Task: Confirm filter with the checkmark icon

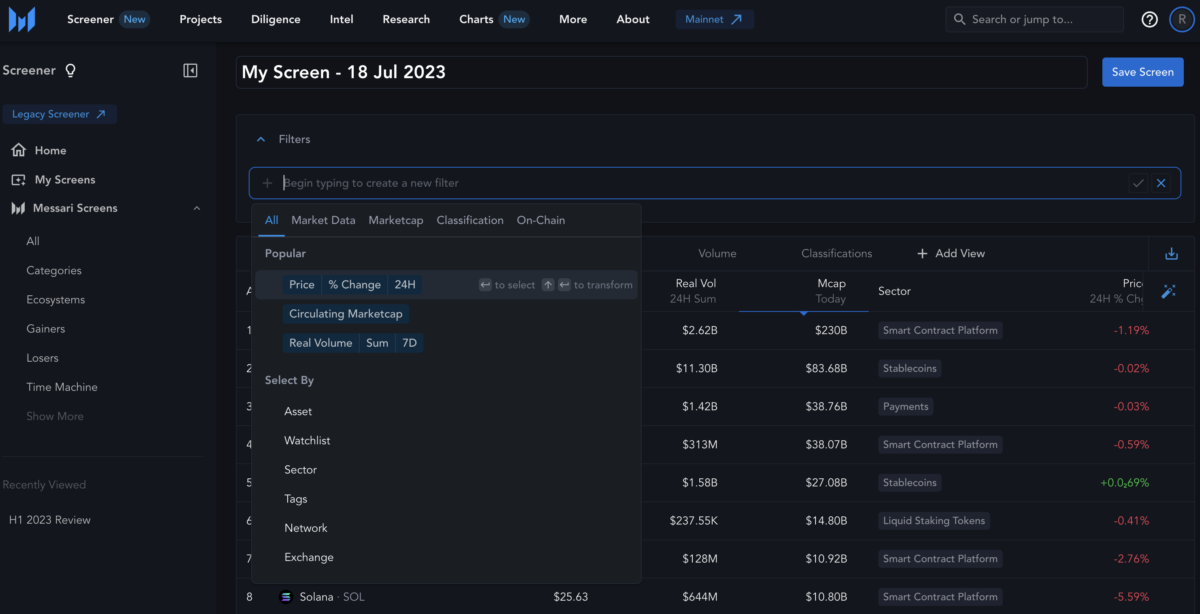Action: tap(1138, 183)
